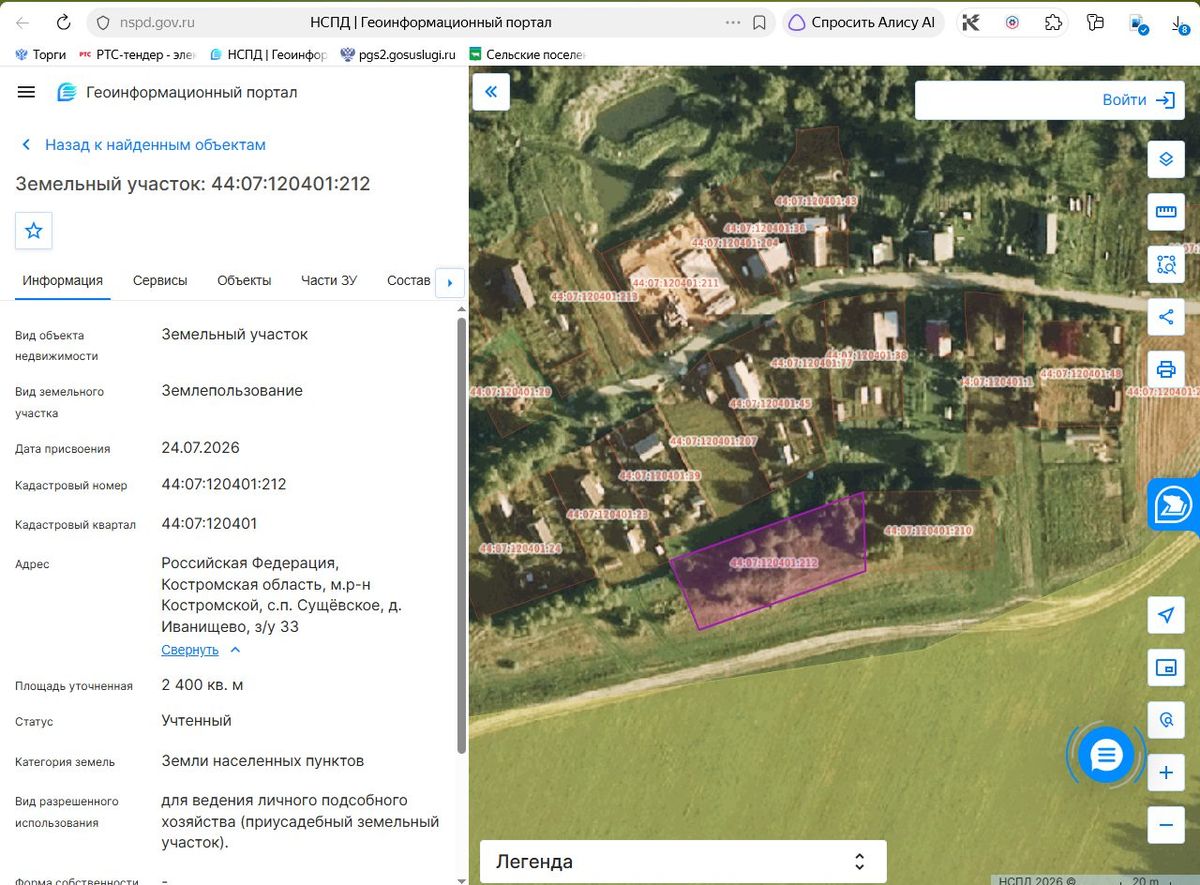
Task: Open the chat support bubble
Action: tap(1106, 755)
